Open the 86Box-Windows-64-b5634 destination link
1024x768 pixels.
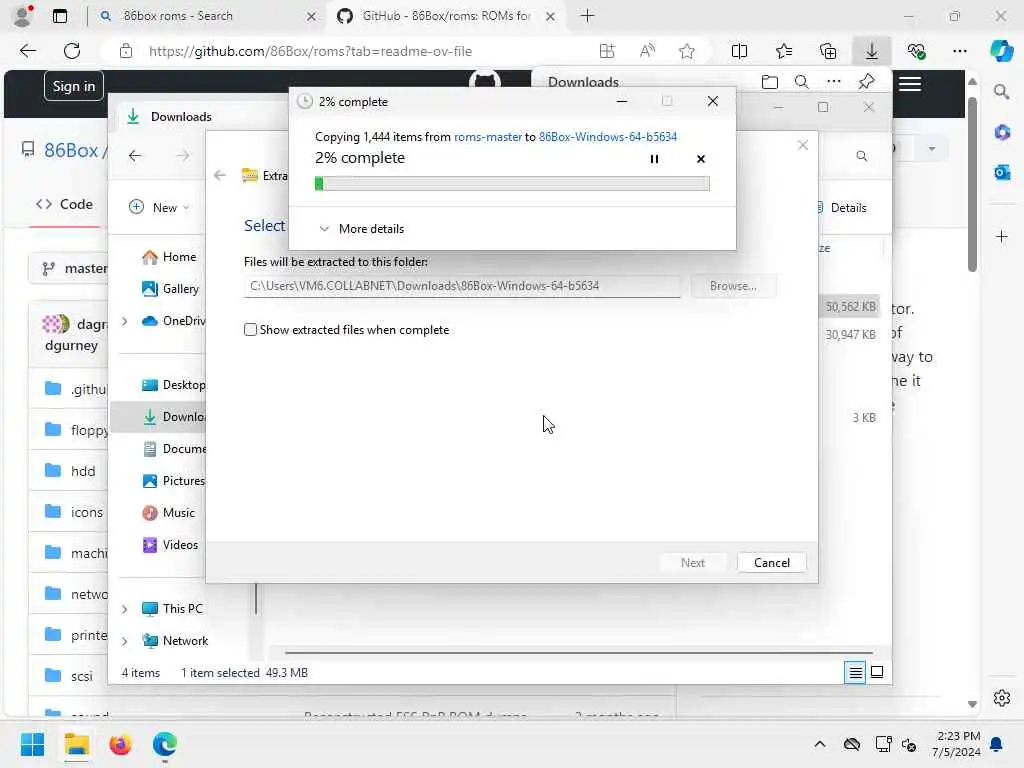[607, 136]
